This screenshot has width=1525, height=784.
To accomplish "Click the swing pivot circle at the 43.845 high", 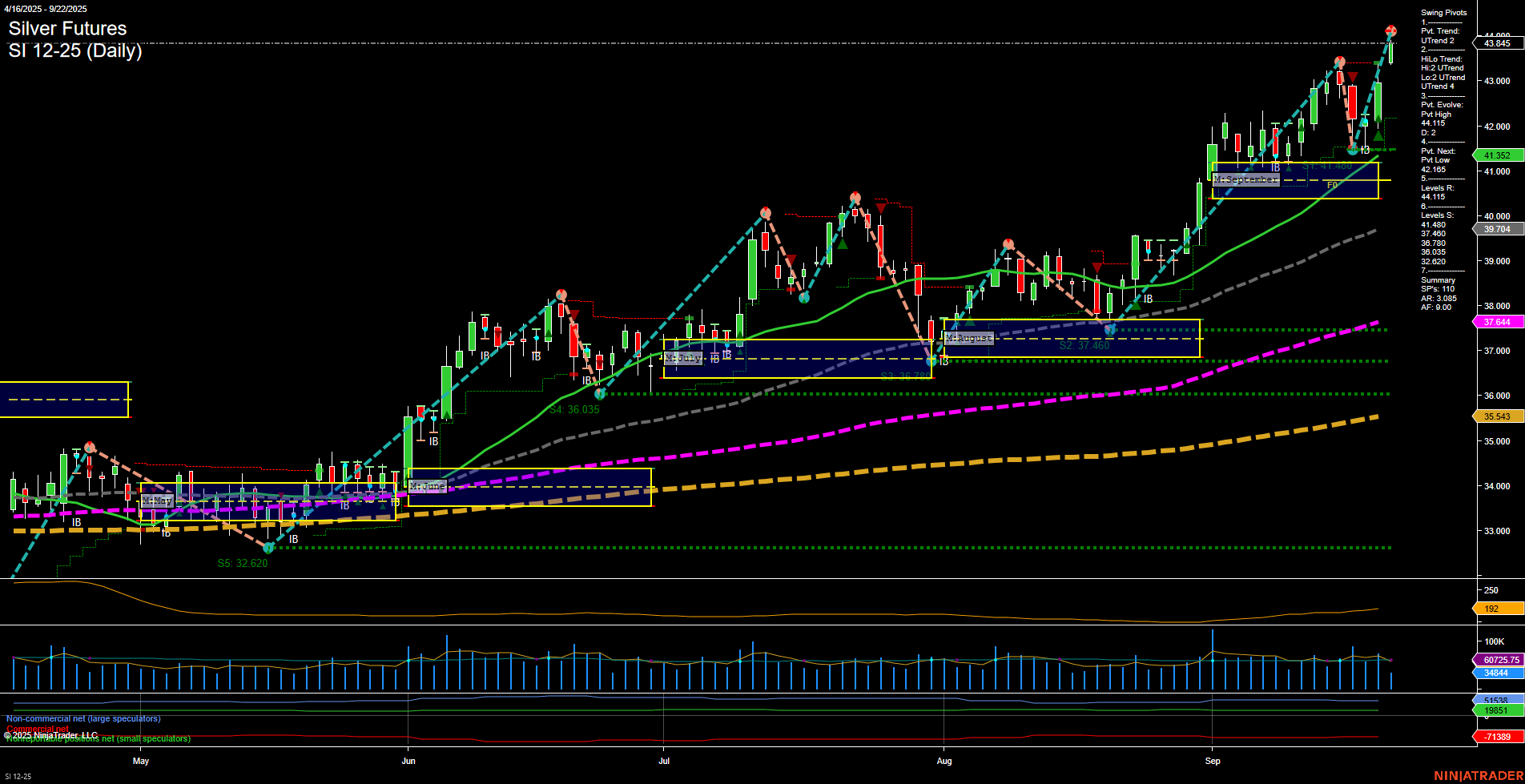I will (x=1391, y=30).
